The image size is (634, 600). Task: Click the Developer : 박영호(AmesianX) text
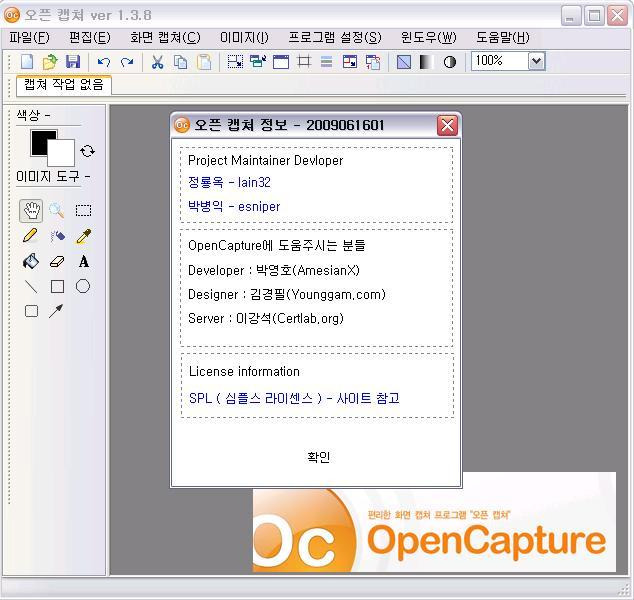point(274,270)
